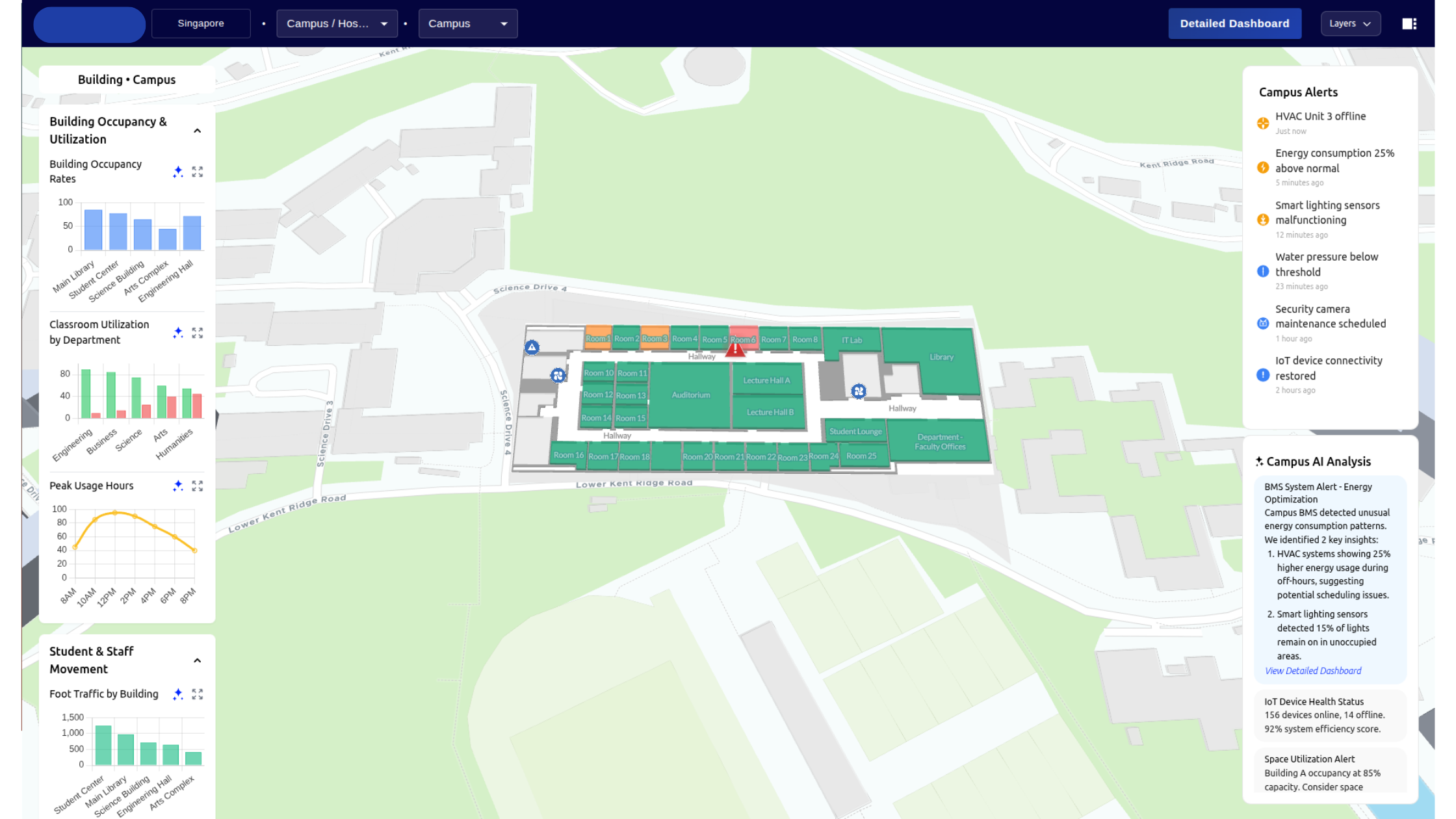This screenshot has width=1456, height=819.
Task: Click the AI sparkle icon on Peak Usage Hours
Action: tap(177, 486)
